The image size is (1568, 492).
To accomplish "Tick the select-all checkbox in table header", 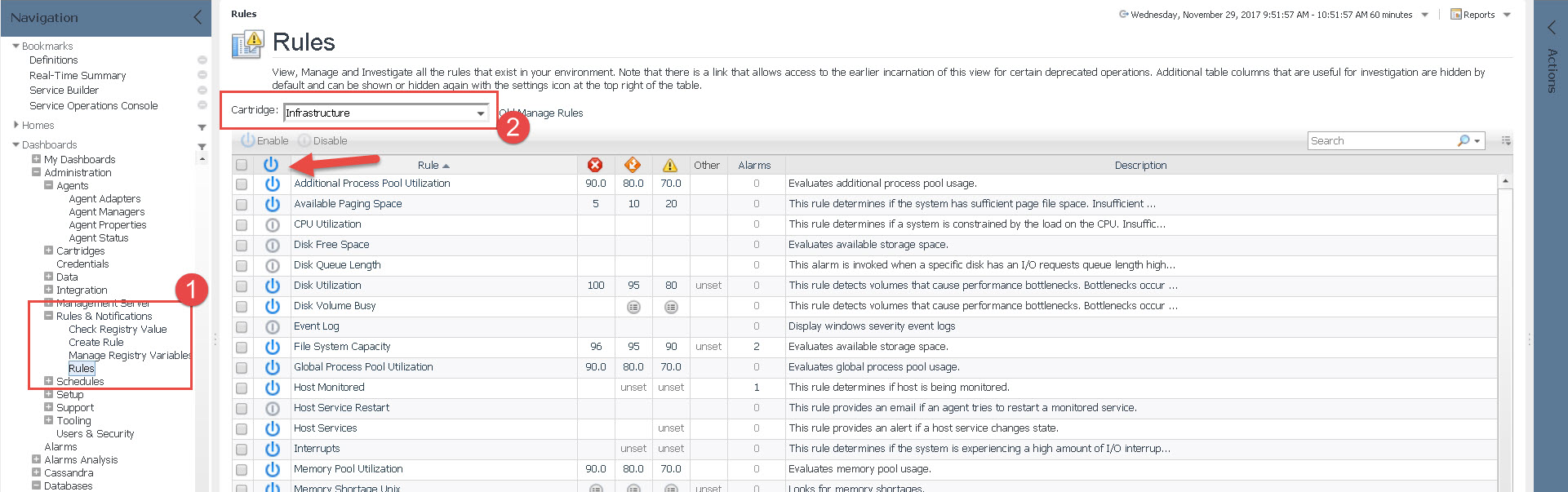I will click(x=242, y=165).
